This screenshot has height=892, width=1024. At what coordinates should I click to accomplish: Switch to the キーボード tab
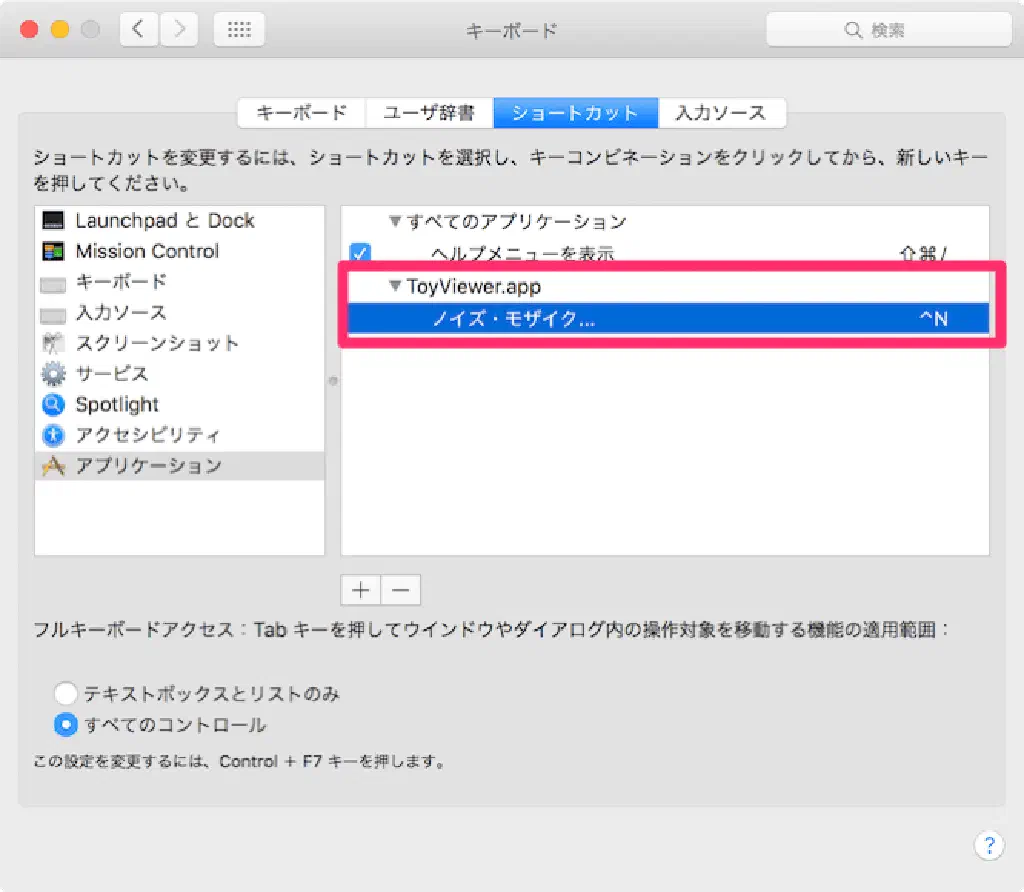(x=301, y=113)
